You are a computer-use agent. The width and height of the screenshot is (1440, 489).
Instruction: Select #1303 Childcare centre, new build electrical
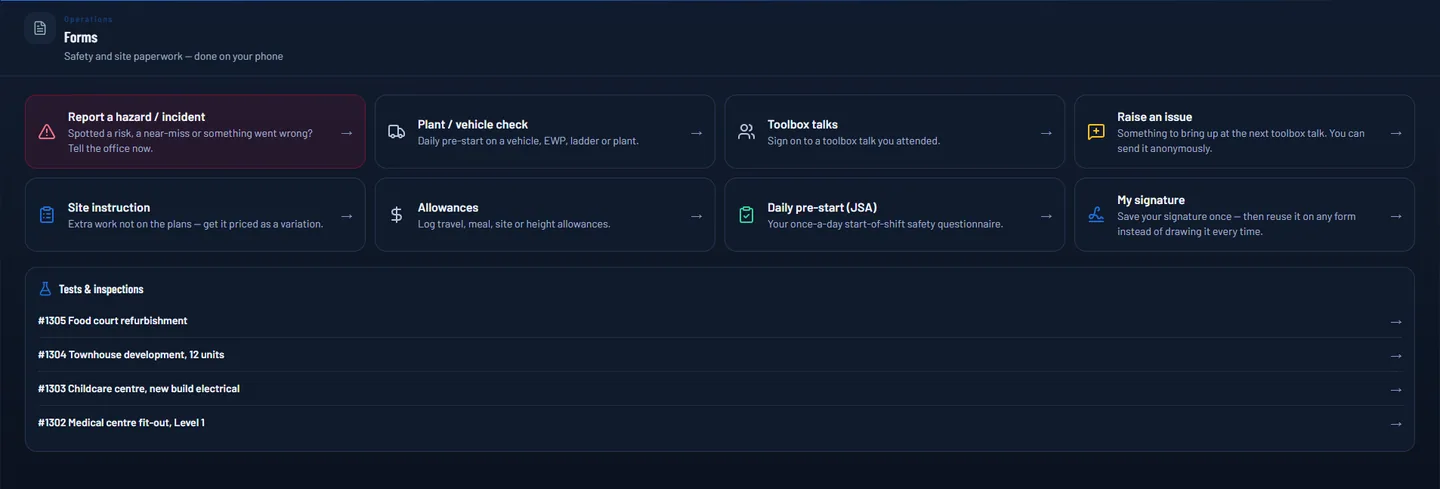pos(720,389)
